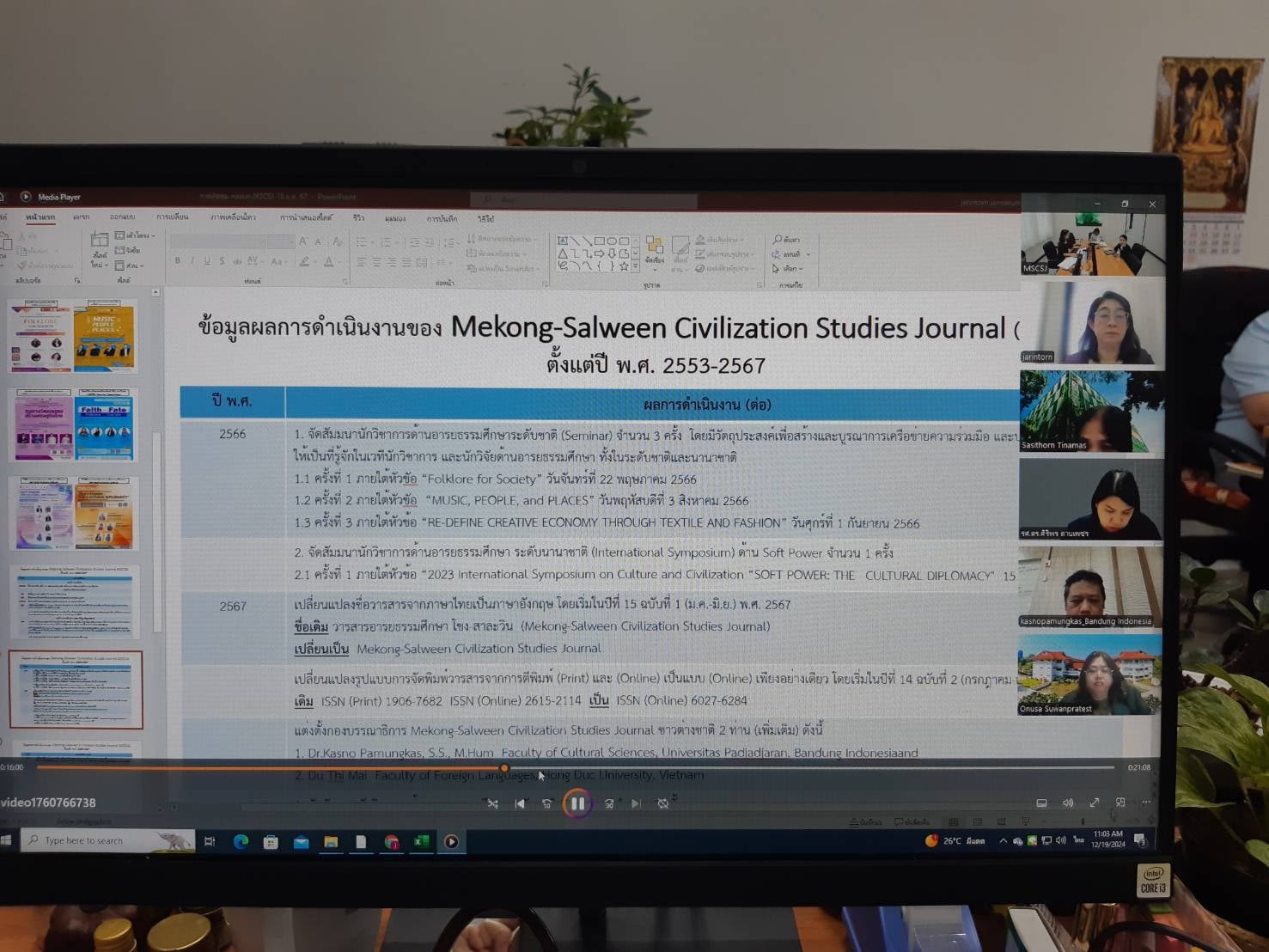Toggle Bold in the PowerPoint ribbon

[178, 260]
